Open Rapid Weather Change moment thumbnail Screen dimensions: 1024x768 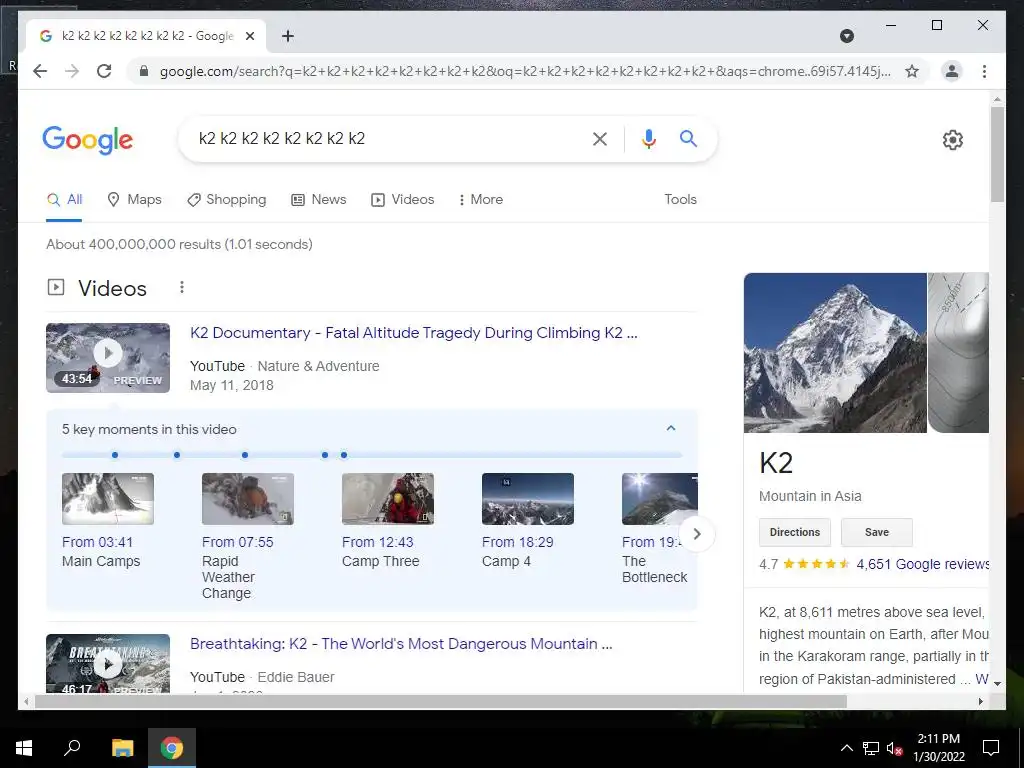[248, 499]
